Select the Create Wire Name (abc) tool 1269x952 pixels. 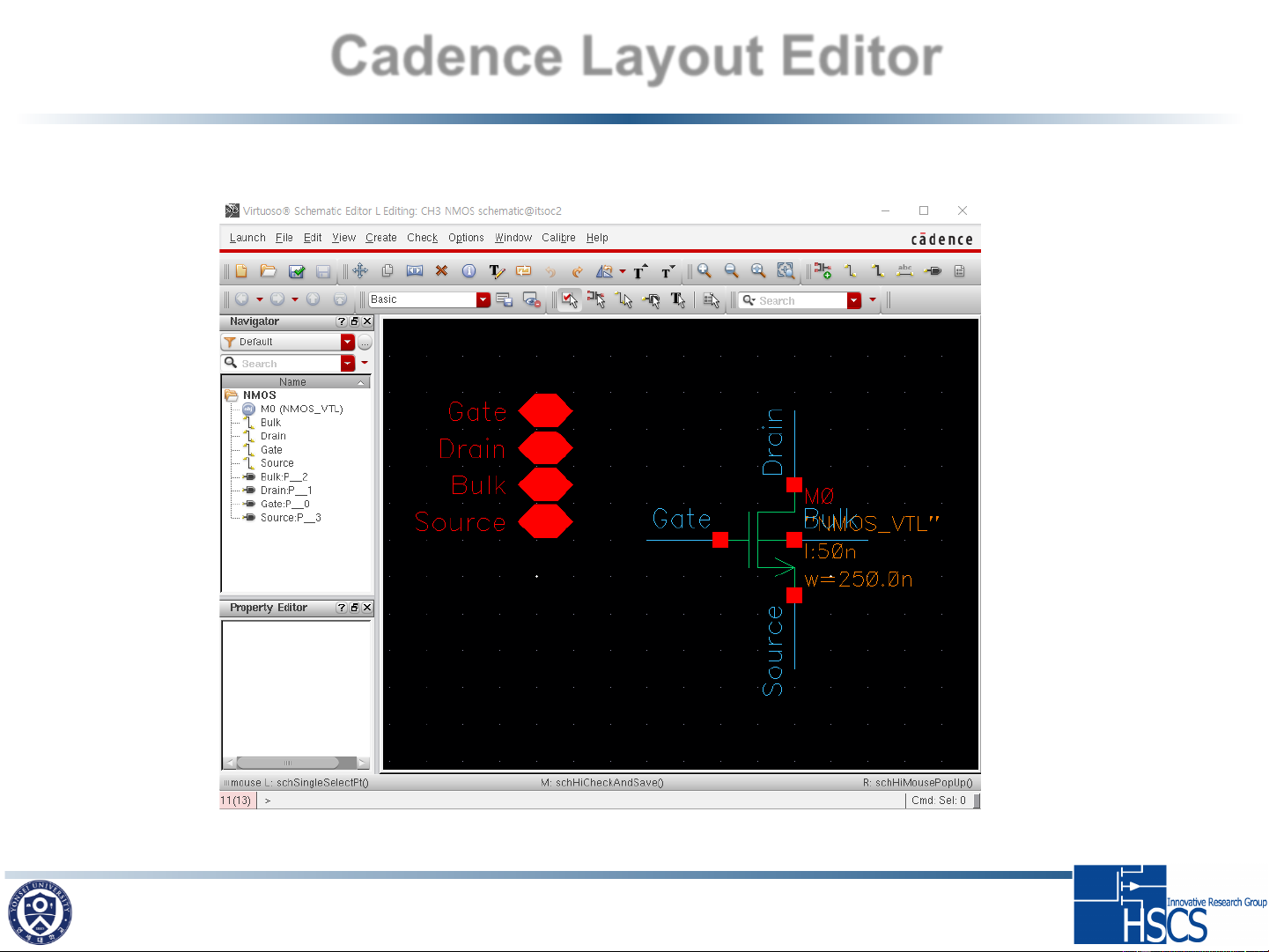904,271
